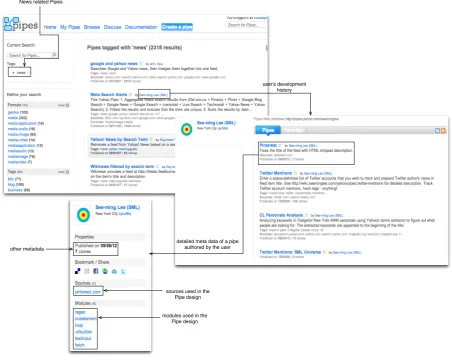This screenshot has width=452, height=360.
Task: Click the Current Search input field
Action: click(30, 55)
